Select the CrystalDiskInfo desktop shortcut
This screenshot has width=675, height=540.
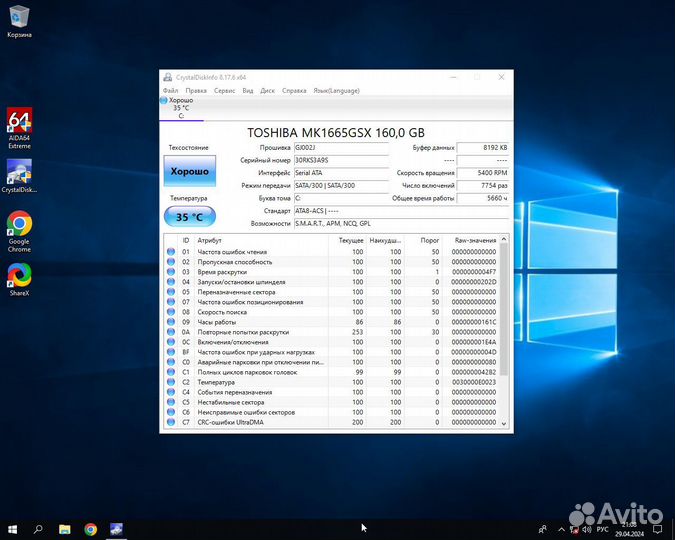19,176
